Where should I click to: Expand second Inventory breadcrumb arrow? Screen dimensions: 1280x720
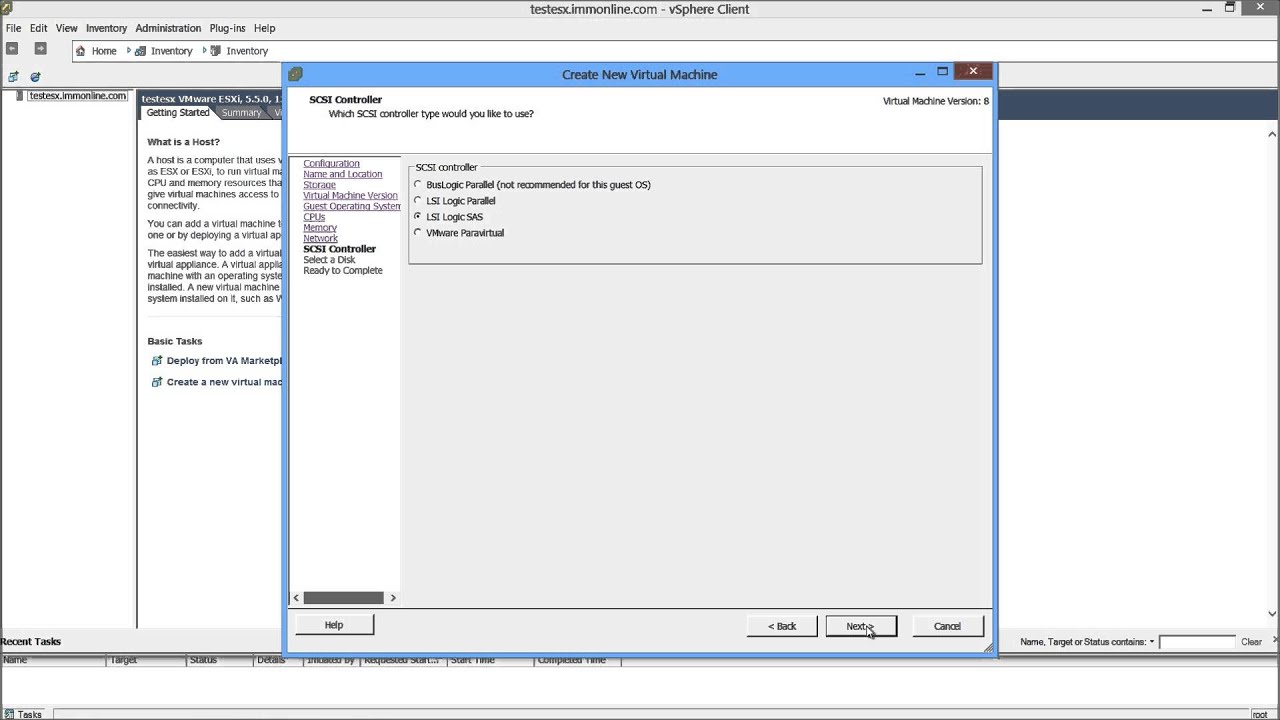point(204,50)
